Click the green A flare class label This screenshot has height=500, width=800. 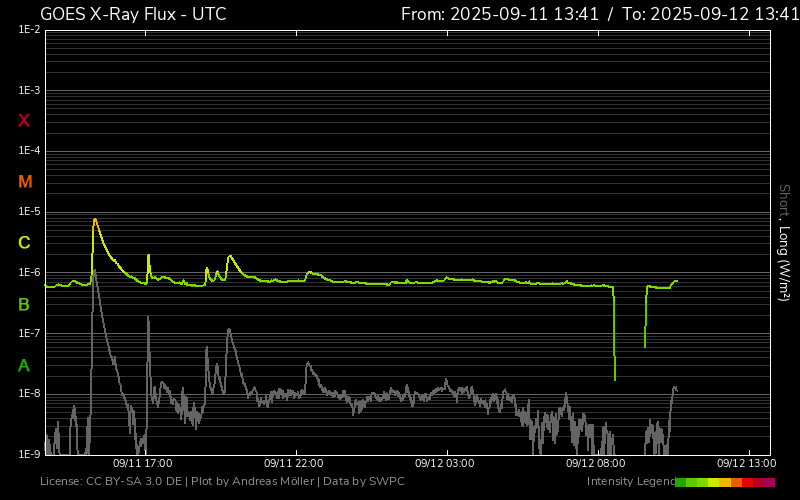tap(24, 366)
